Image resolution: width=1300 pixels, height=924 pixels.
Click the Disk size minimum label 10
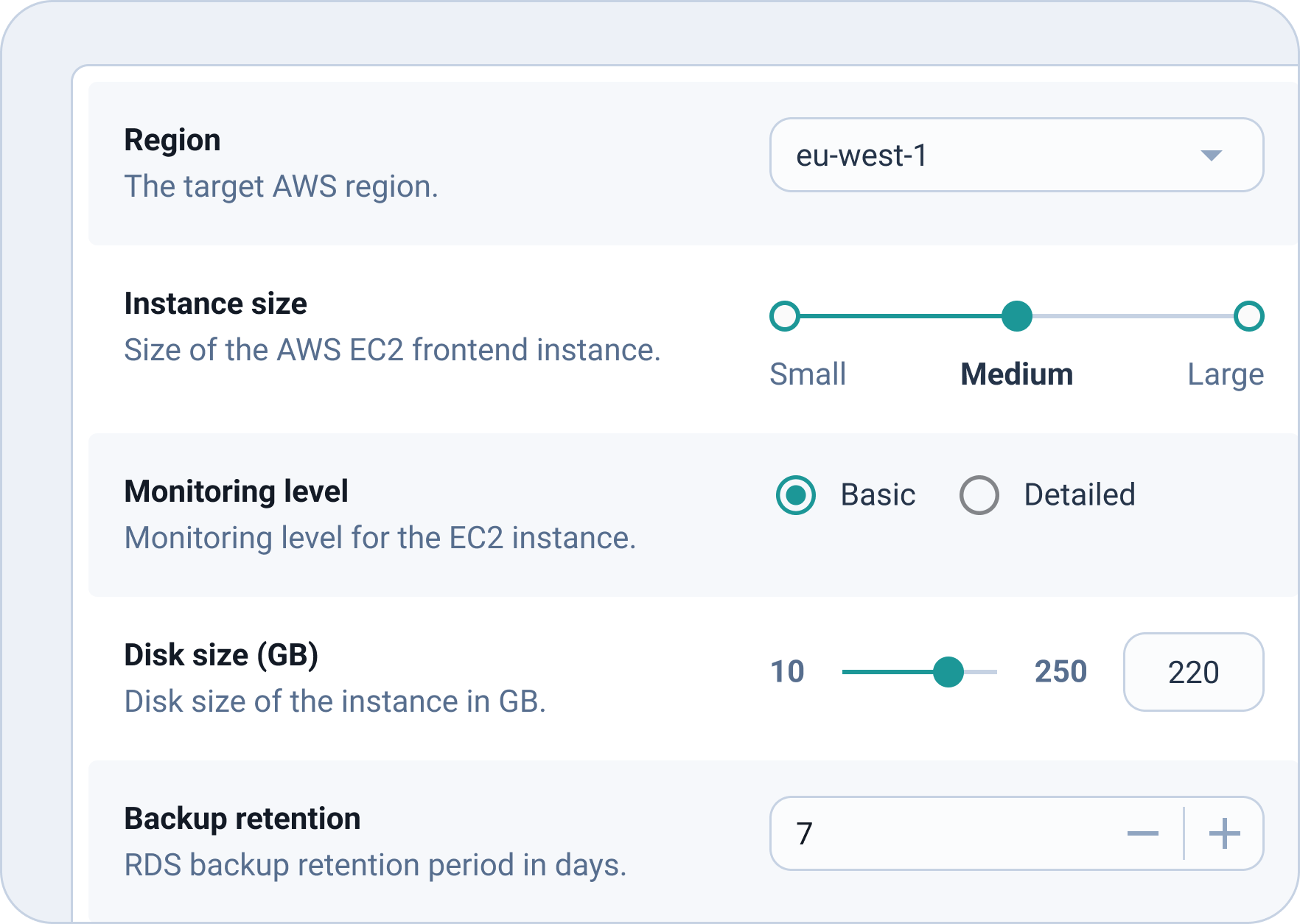point(787,672)
